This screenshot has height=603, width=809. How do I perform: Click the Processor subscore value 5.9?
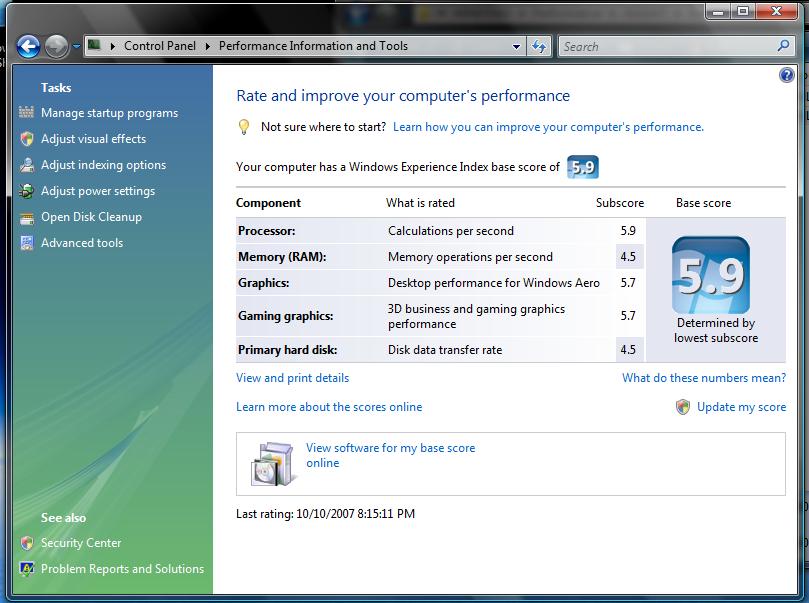coord(628,231)
